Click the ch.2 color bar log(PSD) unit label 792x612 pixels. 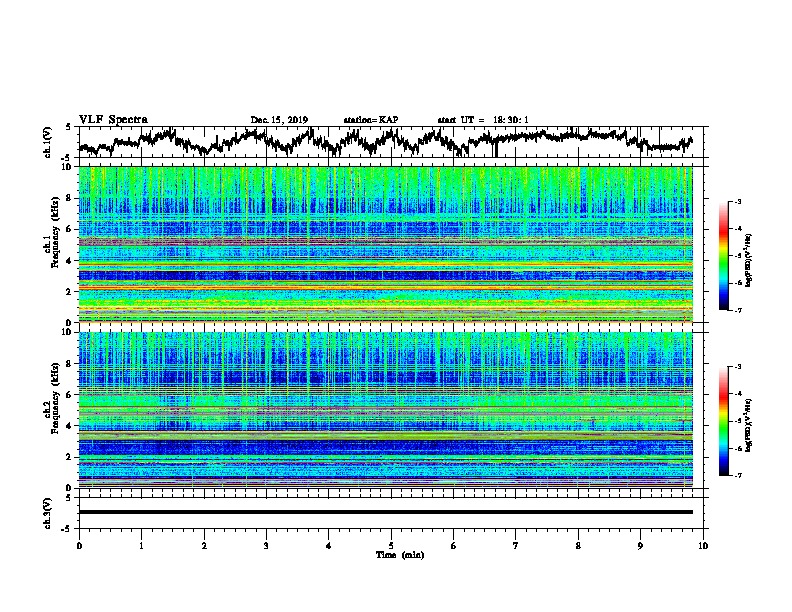[749, 425]
